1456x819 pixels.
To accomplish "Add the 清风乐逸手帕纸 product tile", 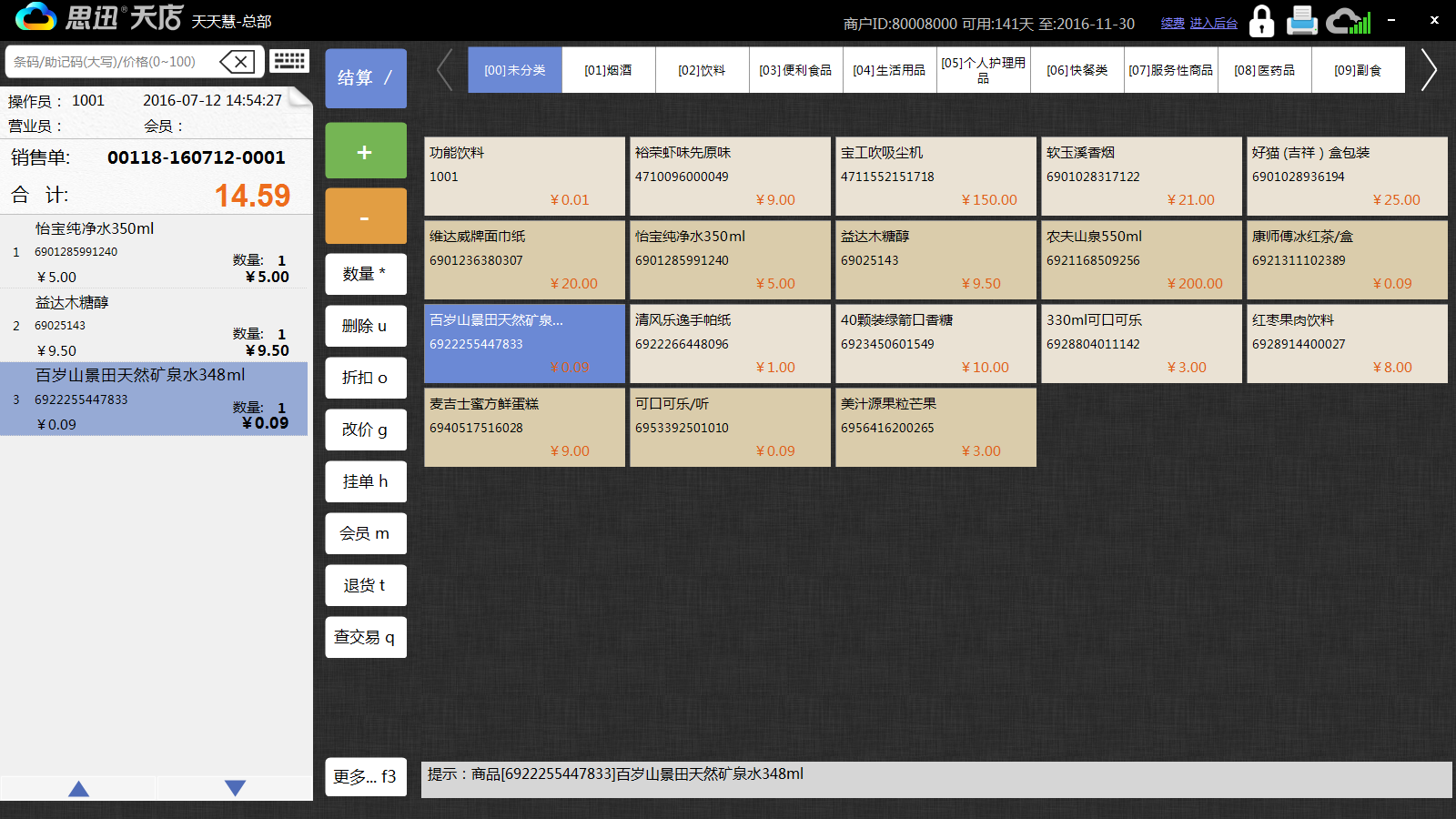I will 731,344.
